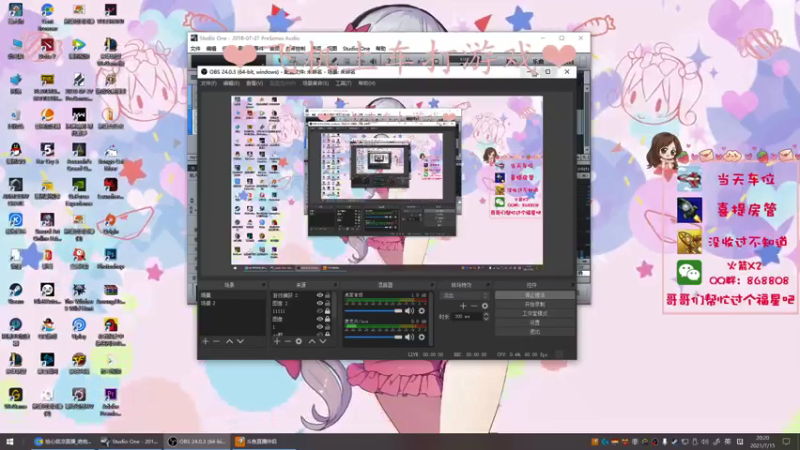Toggle visibility of 图像 source

tap(320, 319)
